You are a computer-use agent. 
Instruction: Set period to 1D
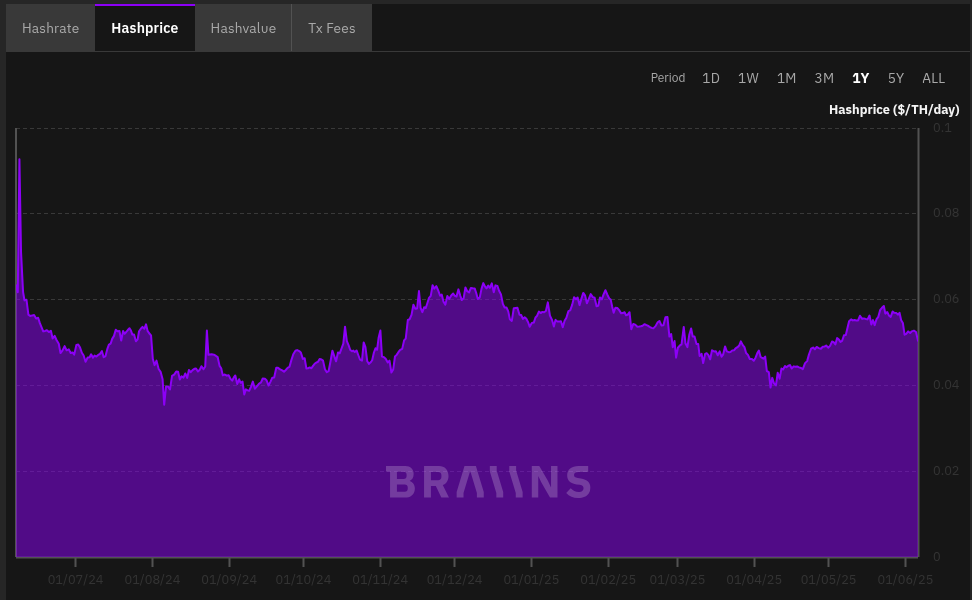point(710,78)
